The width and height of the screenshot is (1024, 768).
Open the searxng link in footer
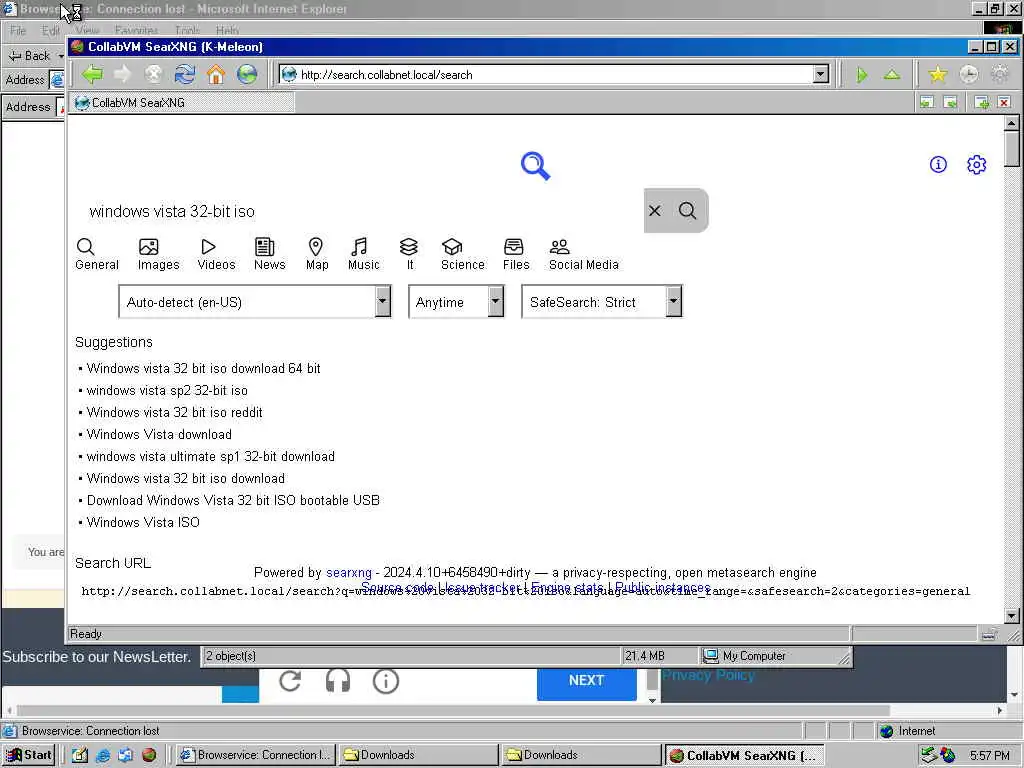click(349, 573)
